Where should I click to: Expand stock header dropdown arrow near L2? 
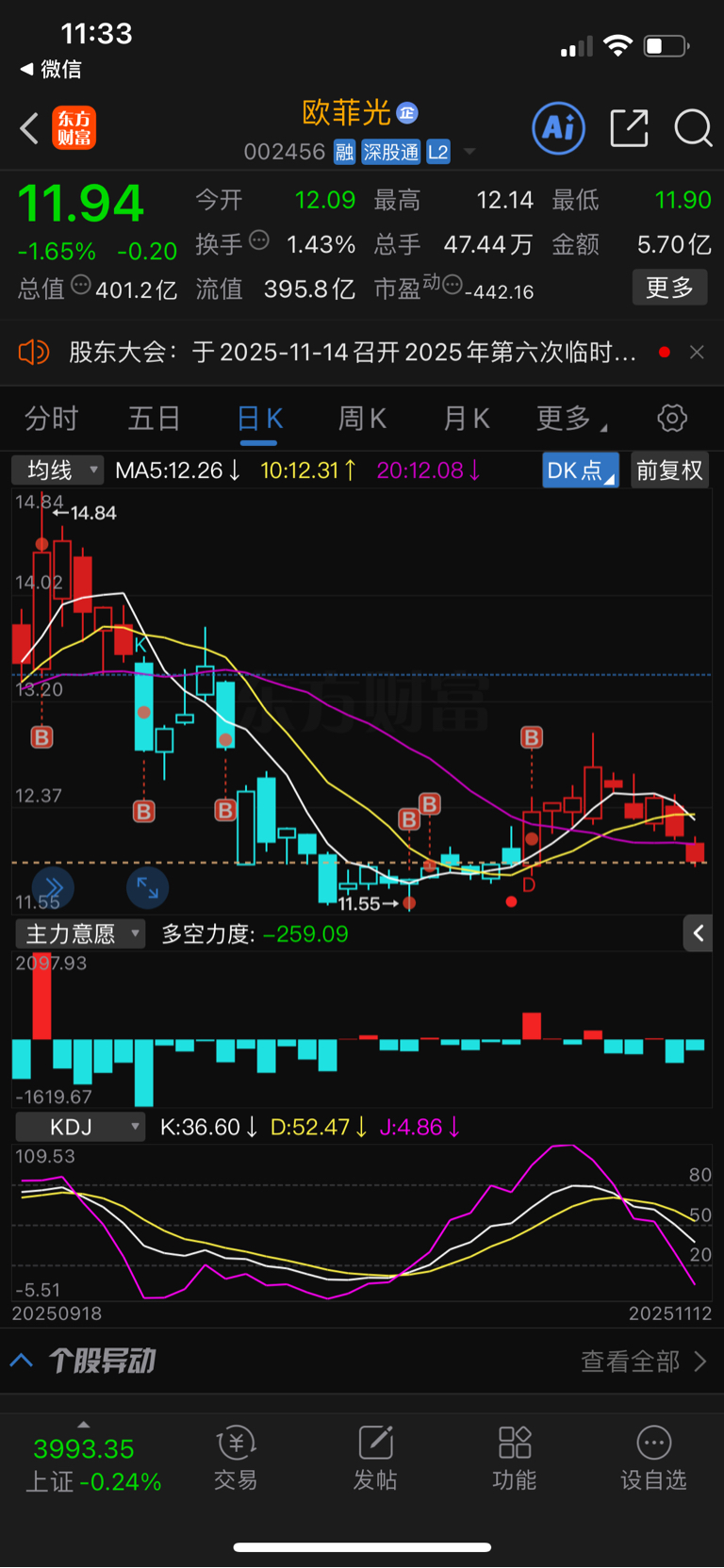click(469, 152)
